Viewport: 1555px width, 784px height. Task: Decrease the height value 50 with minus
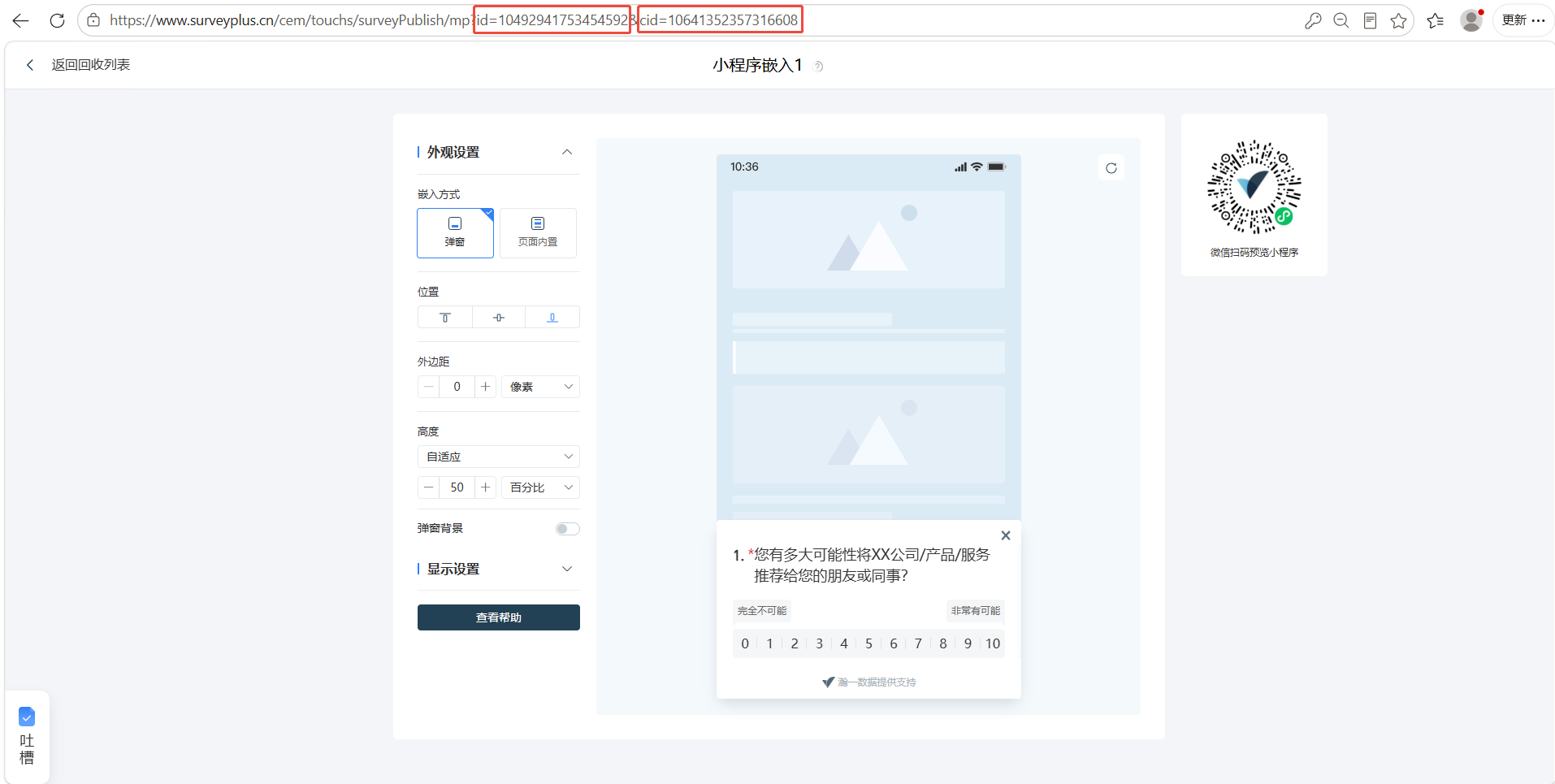tap(429, 487)
